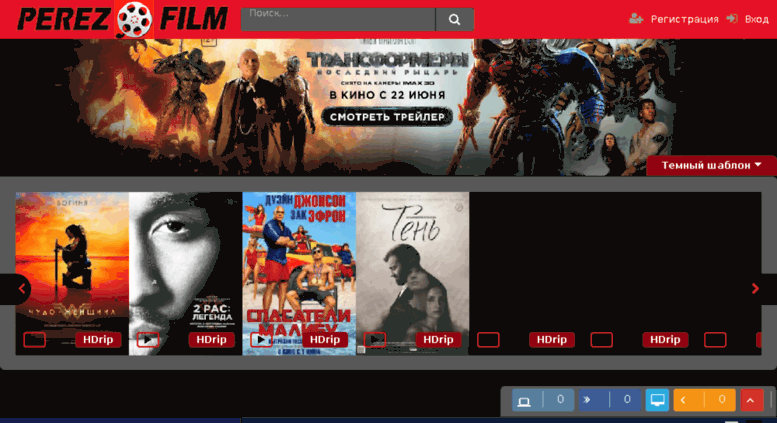Open the Регистрация link

click(684, 19)
